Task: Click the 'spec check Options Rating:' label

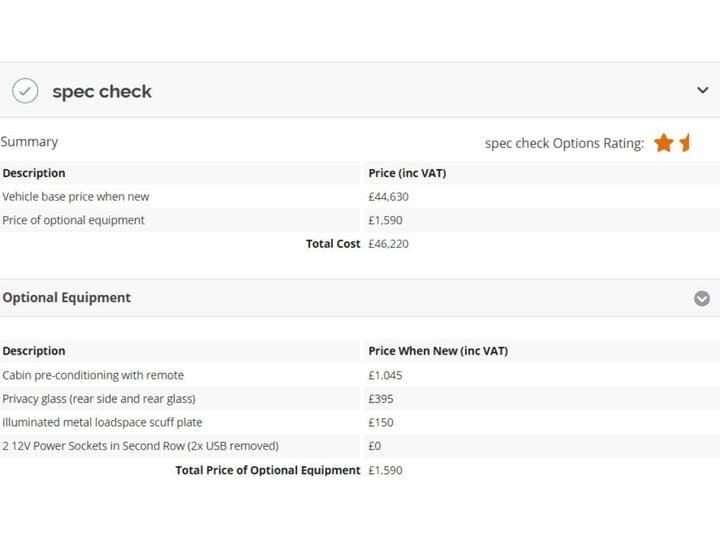Action: 564,143
